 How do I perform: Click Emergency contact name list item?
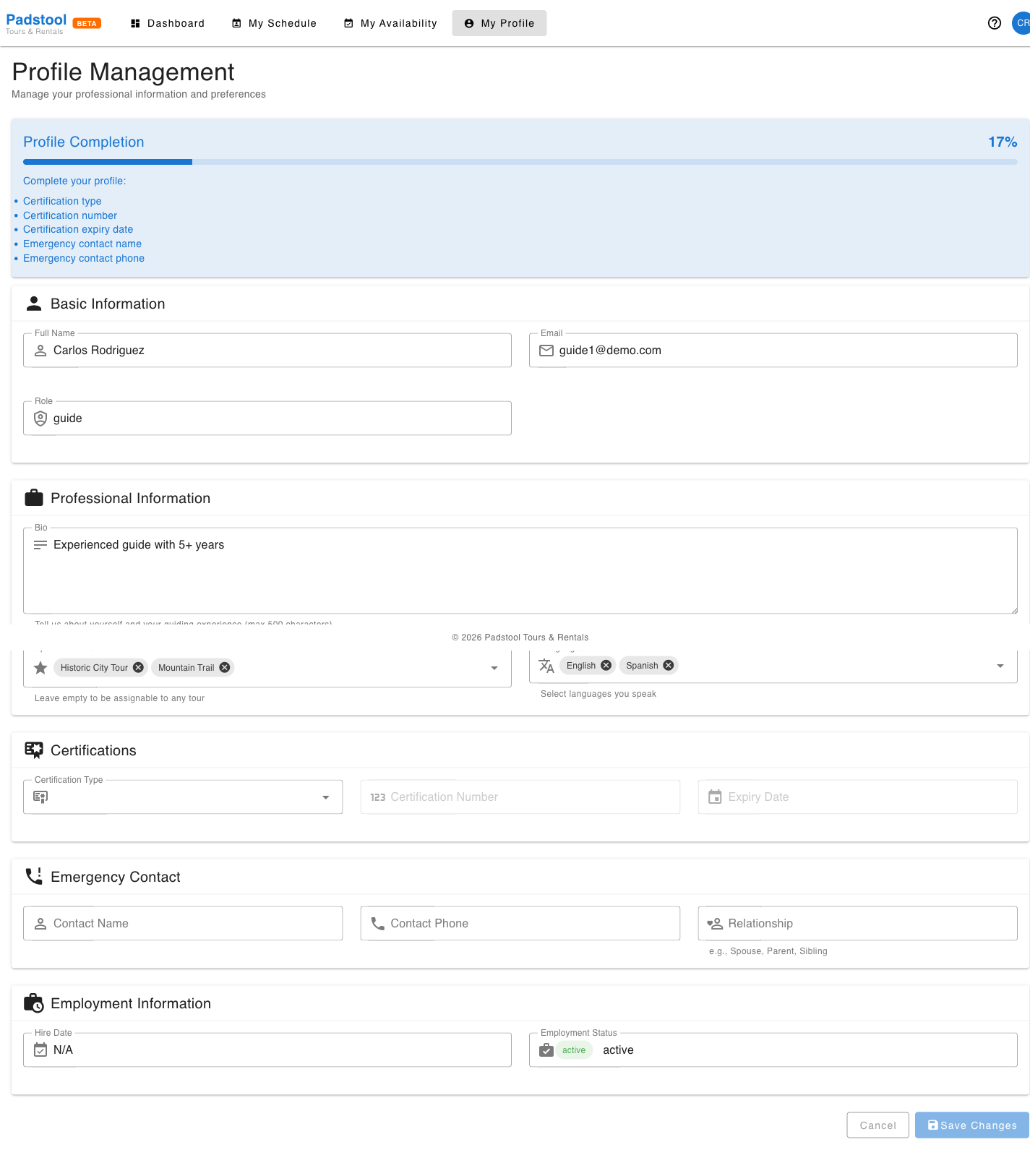click(x=82, y=244)
